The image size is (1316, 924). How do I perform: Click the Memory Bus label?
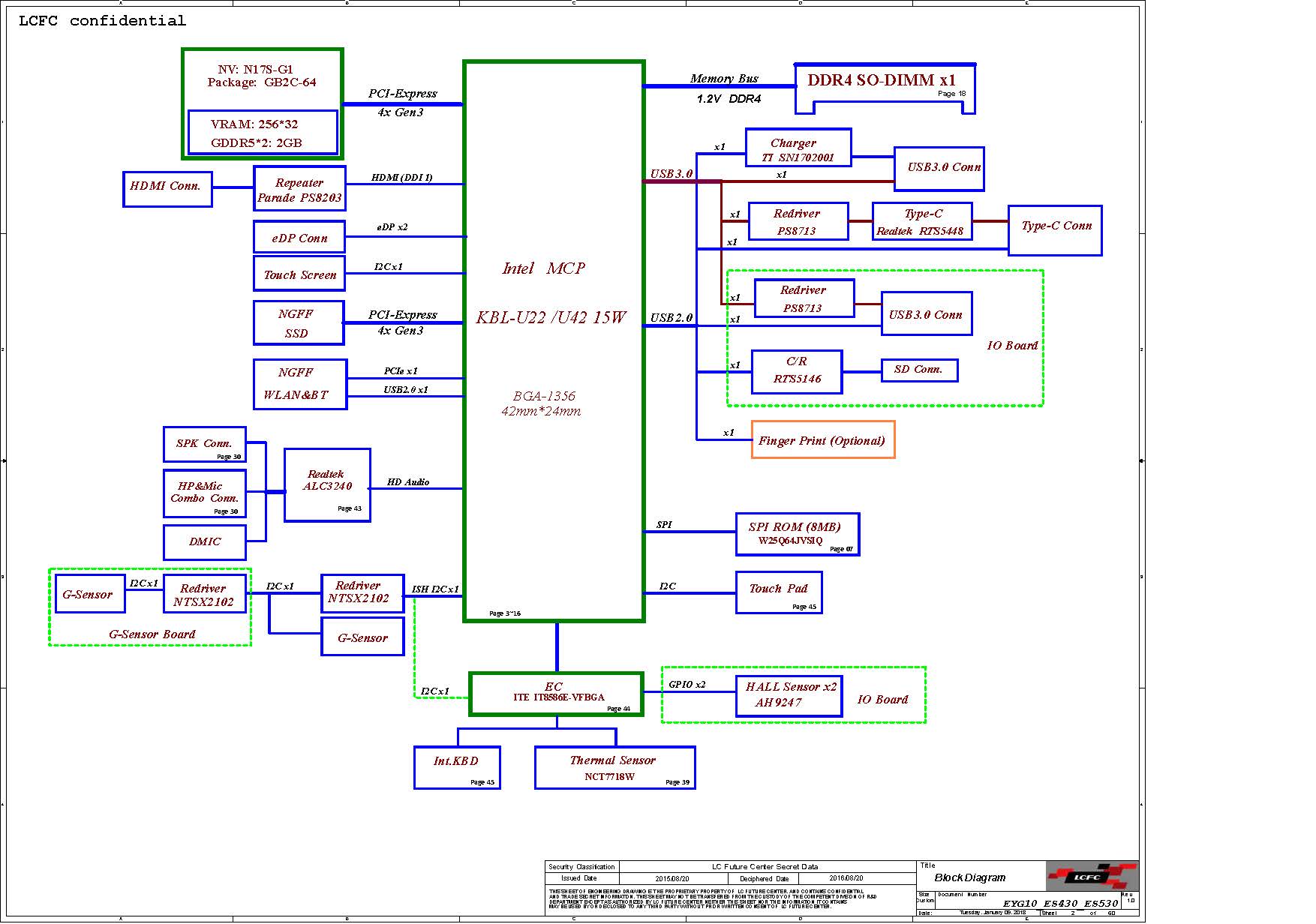(724, 78)
